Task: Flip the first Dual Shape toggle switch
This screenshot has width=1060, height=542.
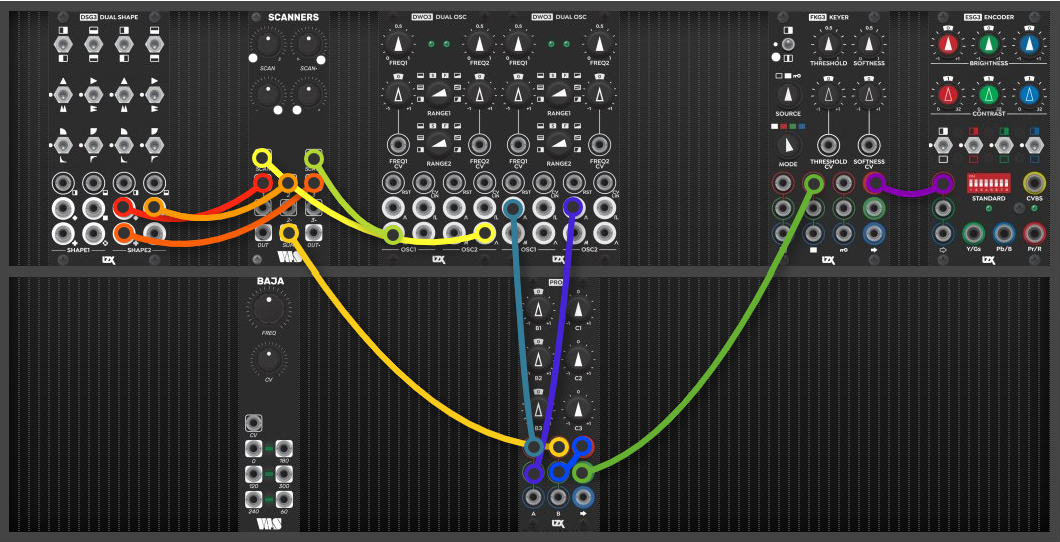Action: [63, 45]
